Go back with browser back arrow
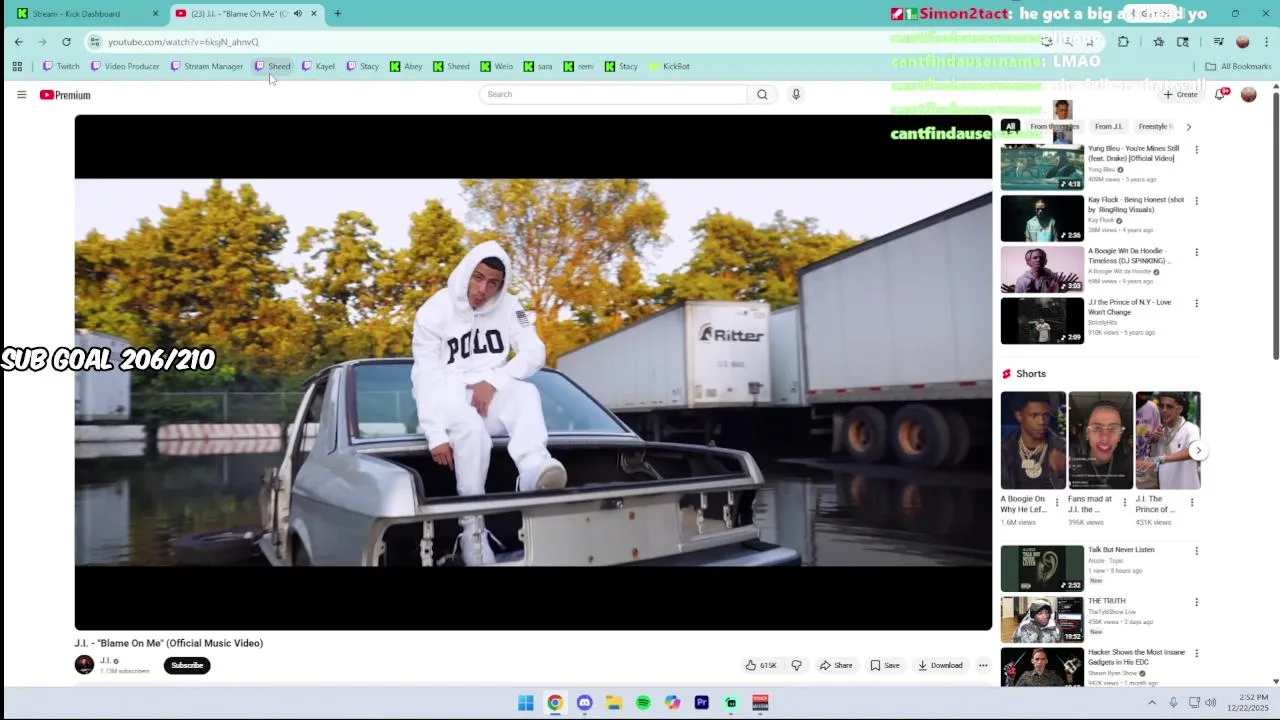This screenshot has width=1280, height=720. [x=18, y=42]
